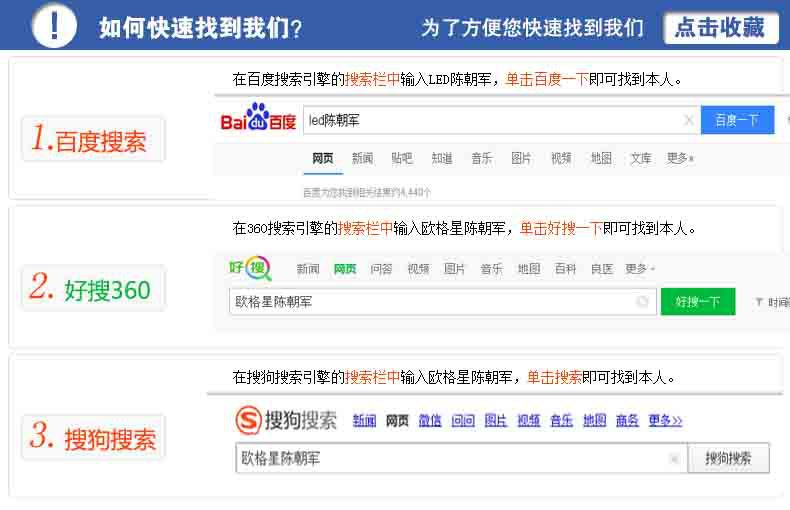Open the Baidu 音乐 tab

click(x=482, y=159)
